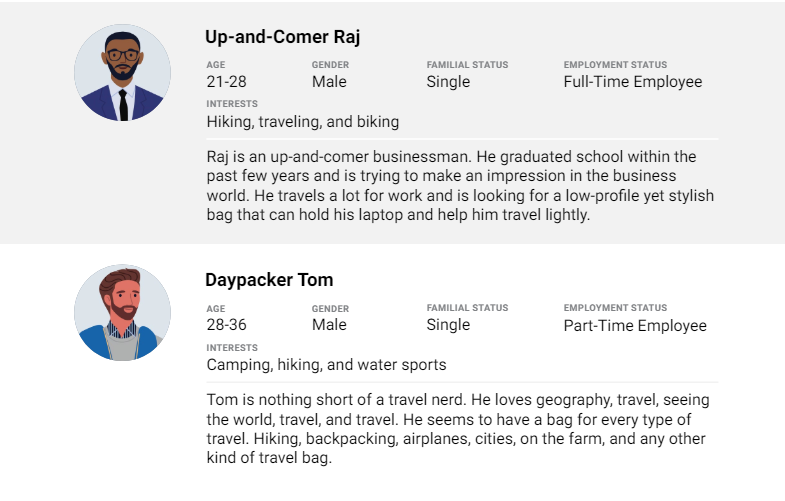This screenshot has width=785, height=501.
Task: Click Raj's Familial Status value Single
Action: click(448, 82)
